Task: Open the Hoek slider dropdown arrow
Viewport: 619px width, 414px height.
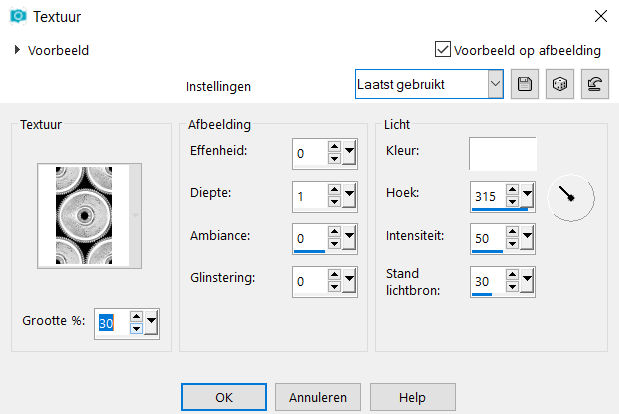Action: click(527, 195)
